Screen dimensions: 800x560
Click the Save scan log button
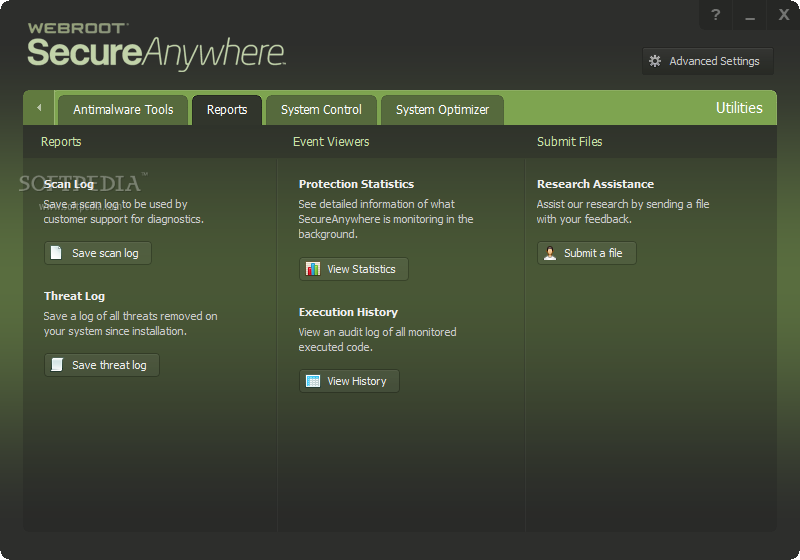pyautogui.click(x=98, y=253)
